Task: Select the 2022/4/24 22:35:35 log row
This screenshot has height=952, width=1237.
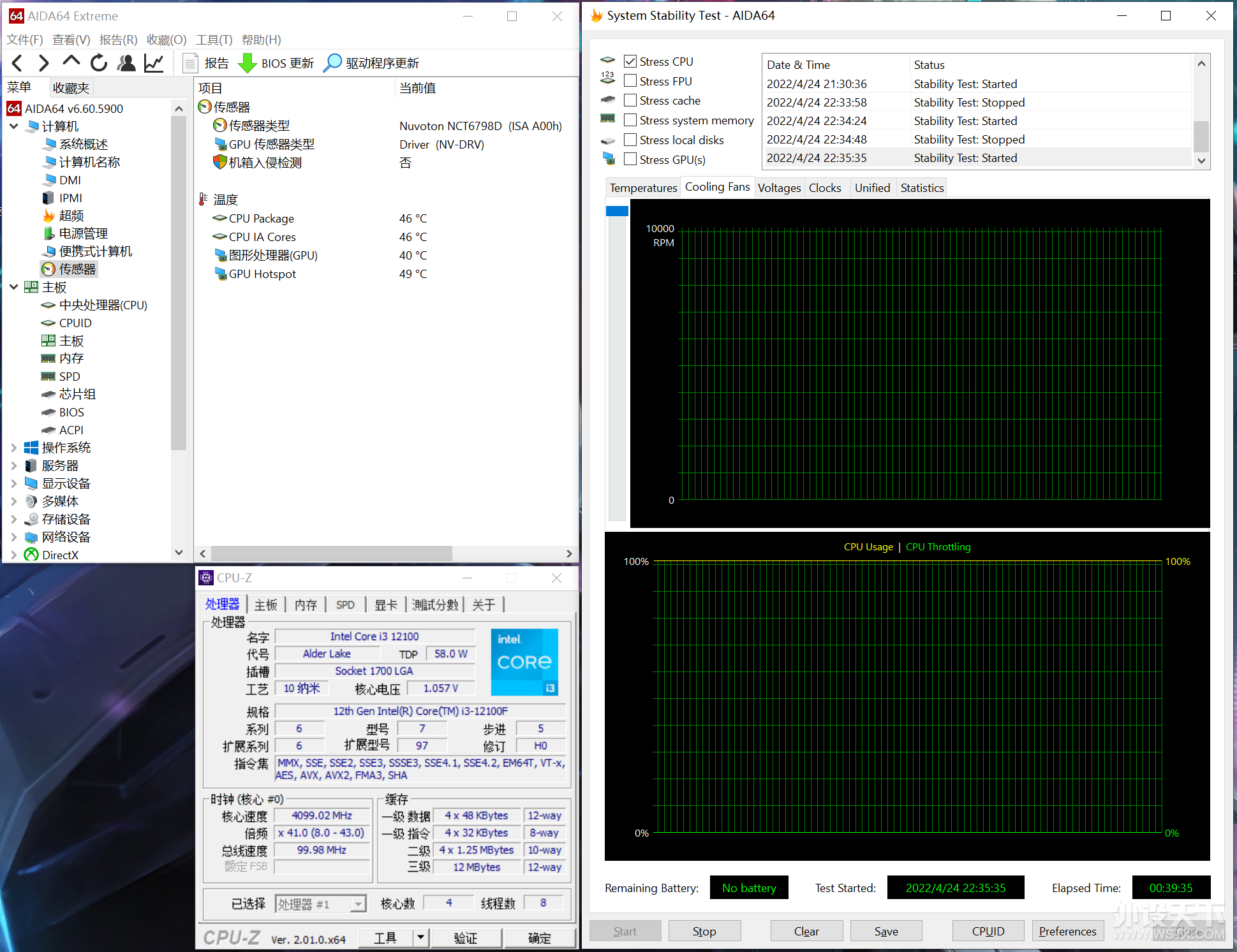Action: 977,157
